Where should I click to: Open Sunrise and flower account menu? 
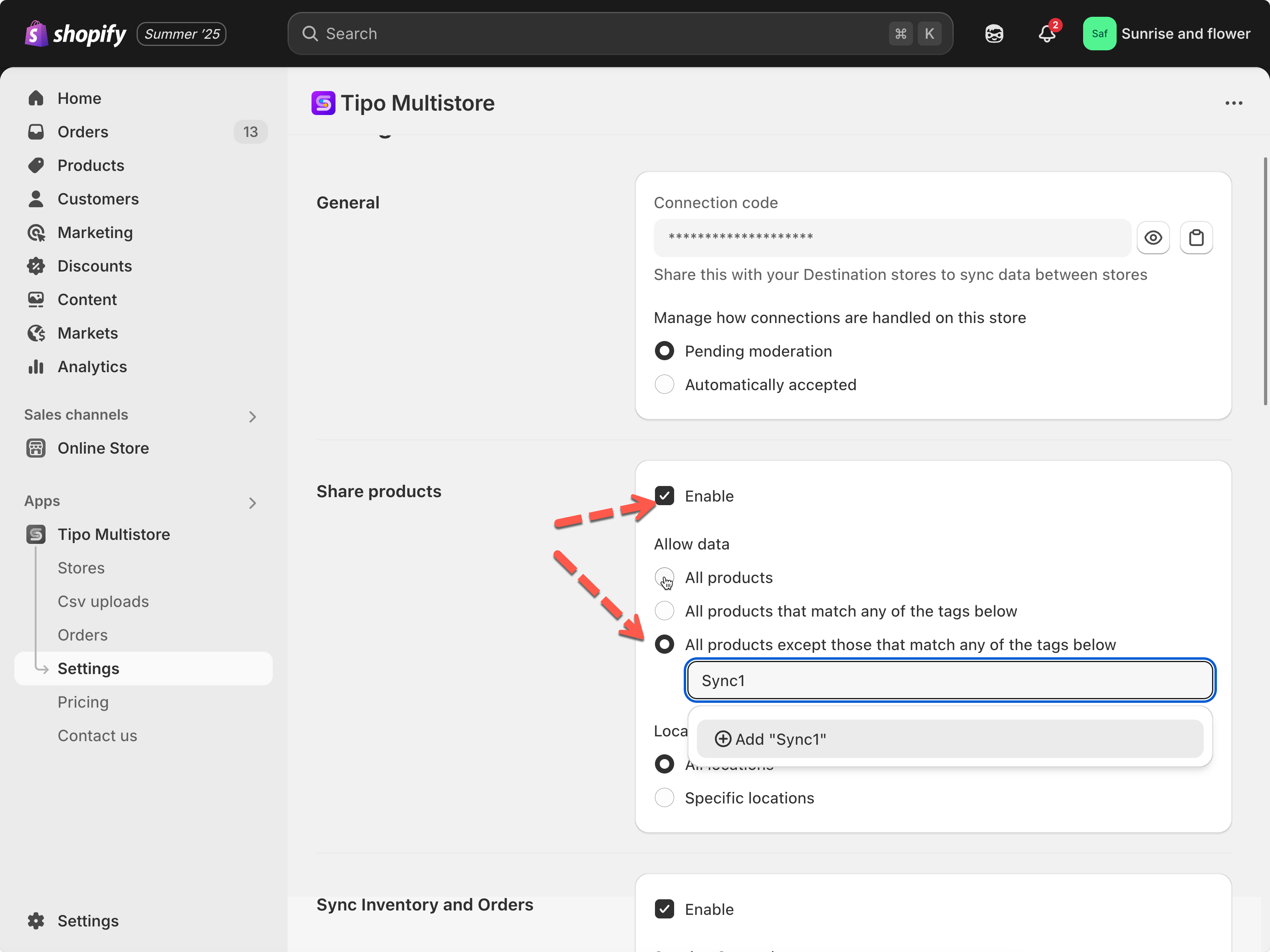(1166, 34)
